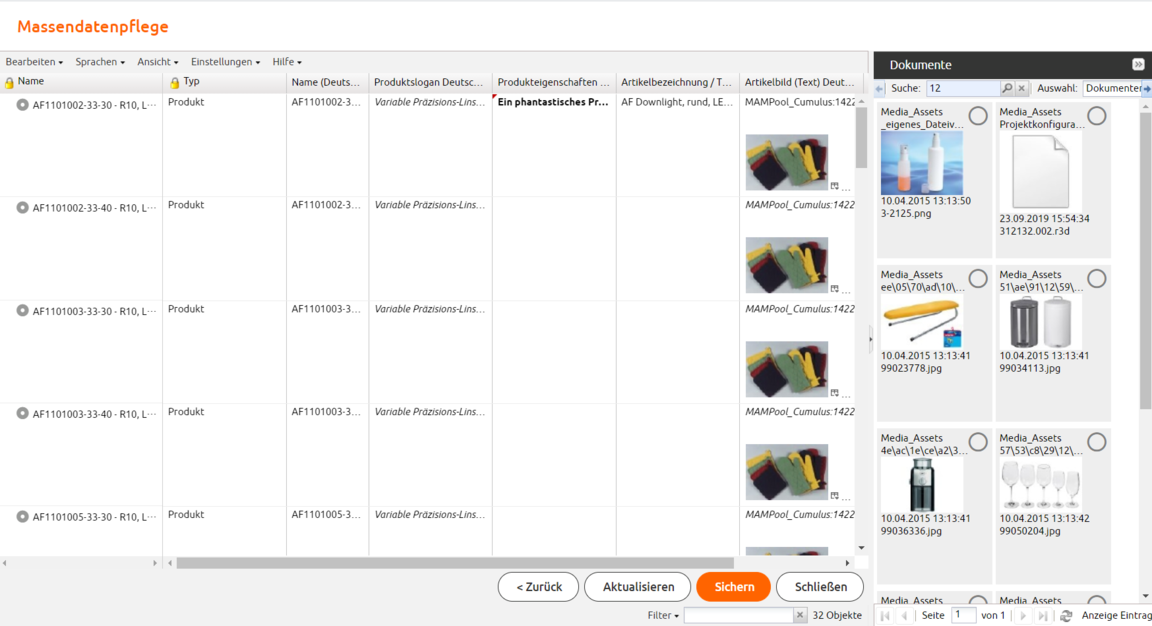Screen dimensions: 1152x626
Task: Click the Suche input field containing 12
Action: [x=962, y=88]
